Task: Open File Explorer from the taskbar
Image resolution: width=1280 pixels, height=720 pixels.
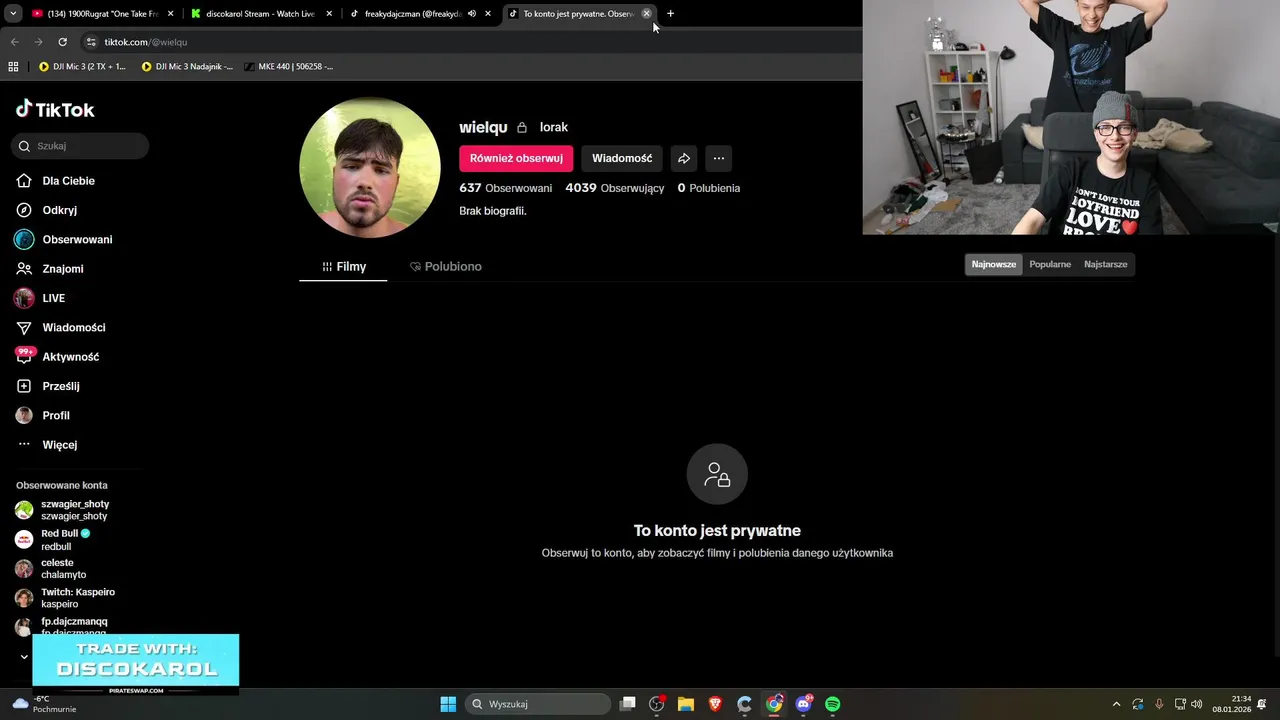Action: 686,704
